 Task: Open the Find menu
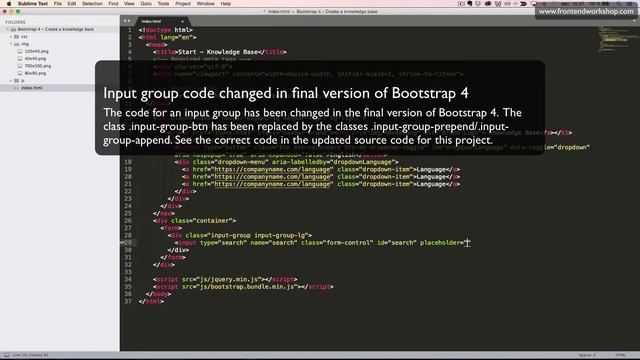[113, 4]
